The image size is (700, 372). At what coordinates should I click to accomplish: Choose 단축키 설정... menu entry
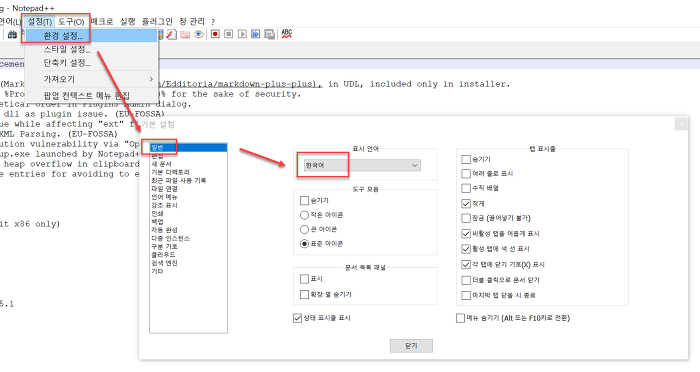(91, 63)
